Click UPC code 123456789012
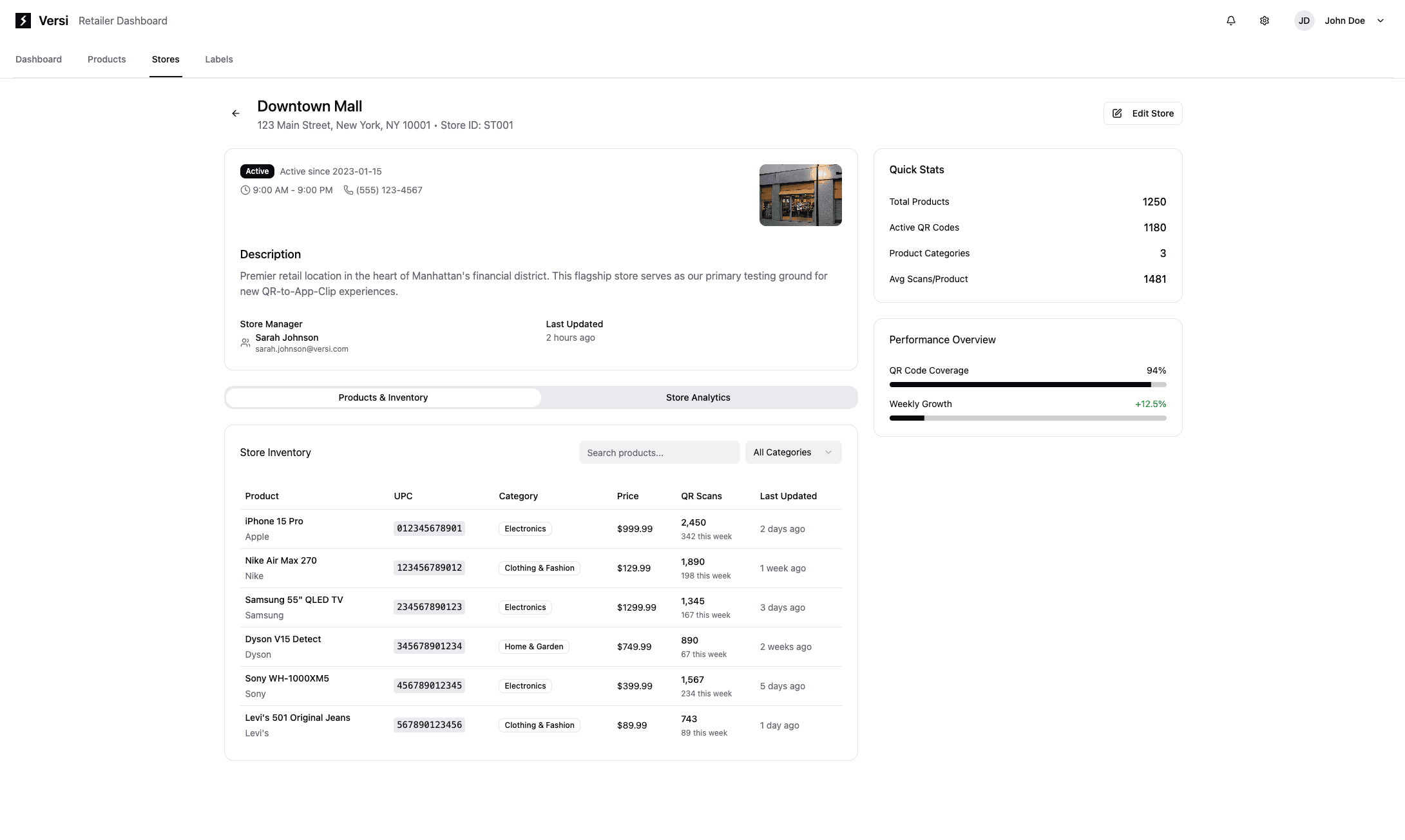Screen dimensions: 1405x840 click(429, 568)
